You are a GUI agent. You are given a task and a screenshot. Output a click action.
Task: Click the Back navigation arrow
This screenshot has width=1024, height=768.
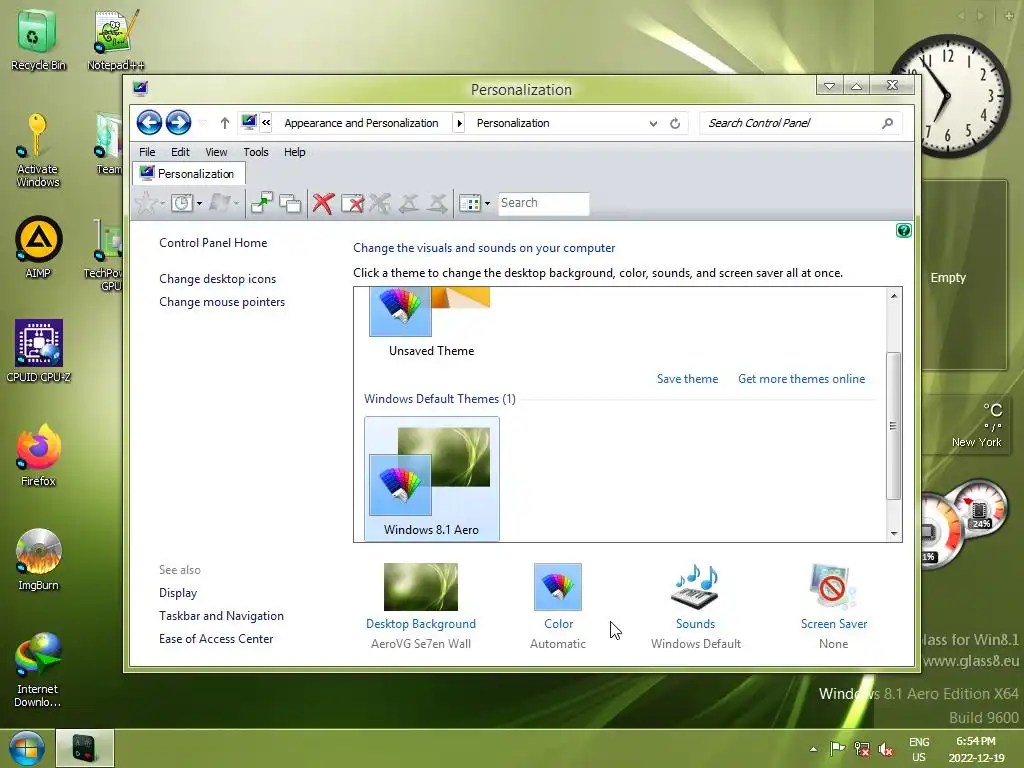[x=149, y=122]
